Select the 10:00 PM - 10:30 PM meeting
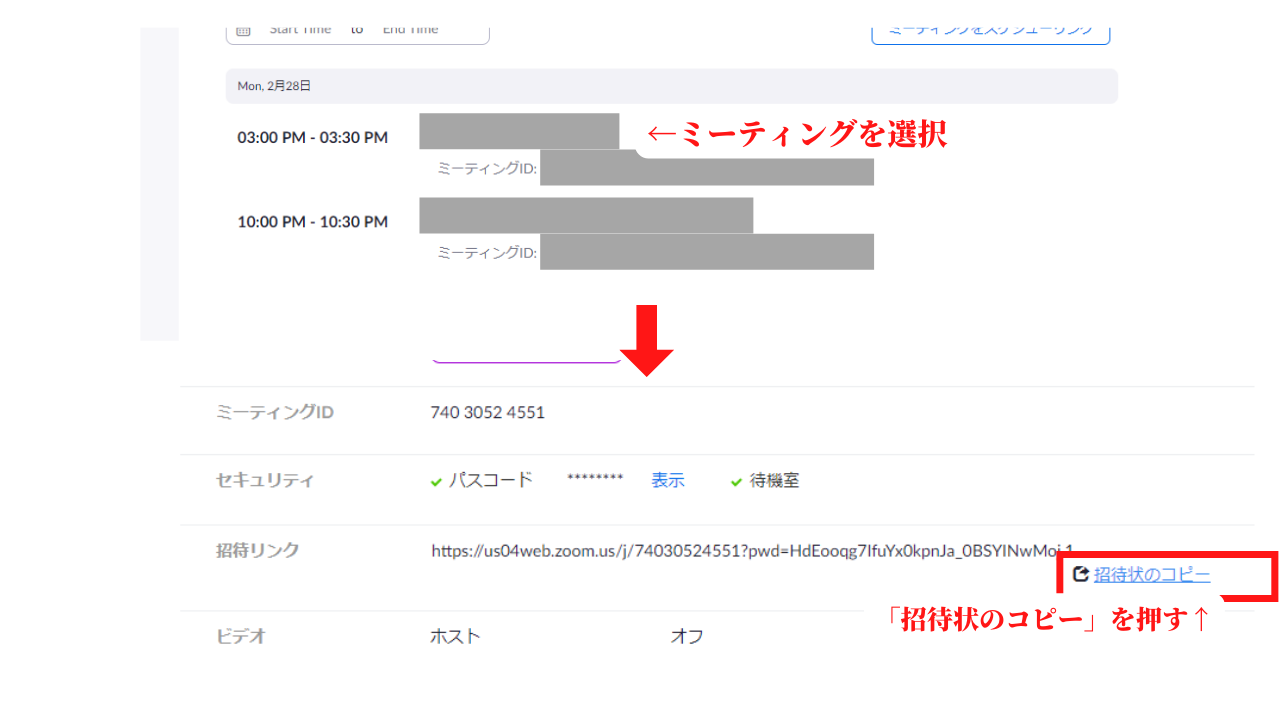This screenshot has height=720, width=1280. 312,222
